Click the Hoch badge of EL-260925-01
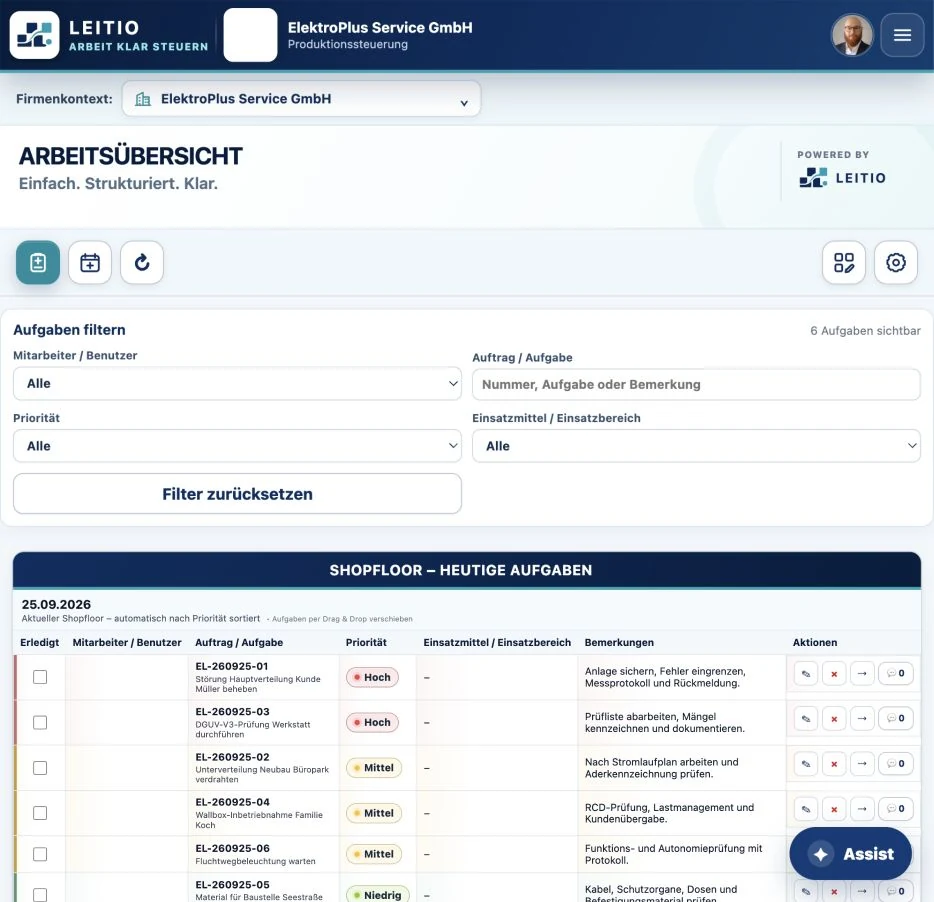The width and height of the screenshot is (934, 902). point(372,677)
